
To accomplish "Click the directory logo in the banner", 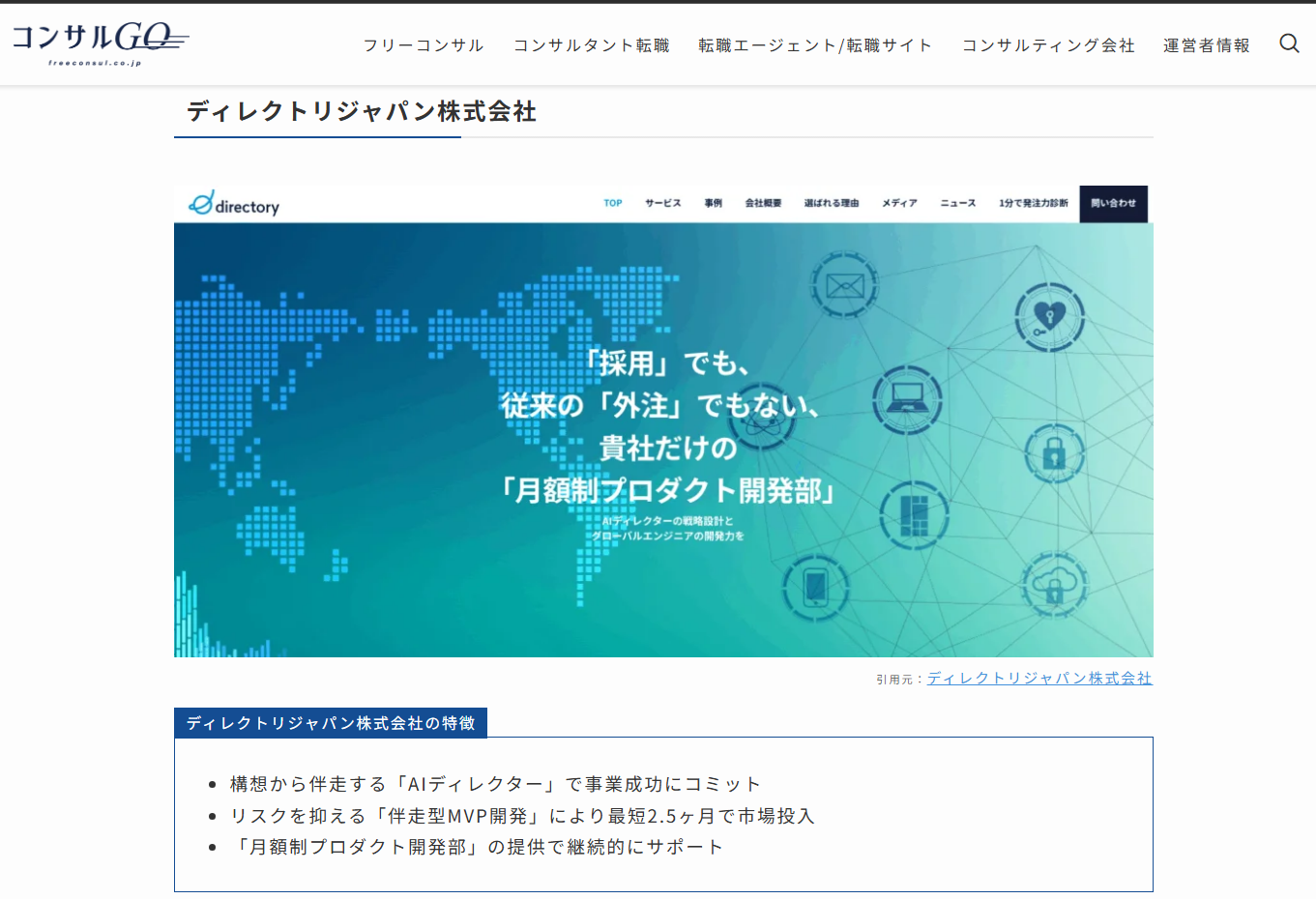I will click(x=234, y=204).
